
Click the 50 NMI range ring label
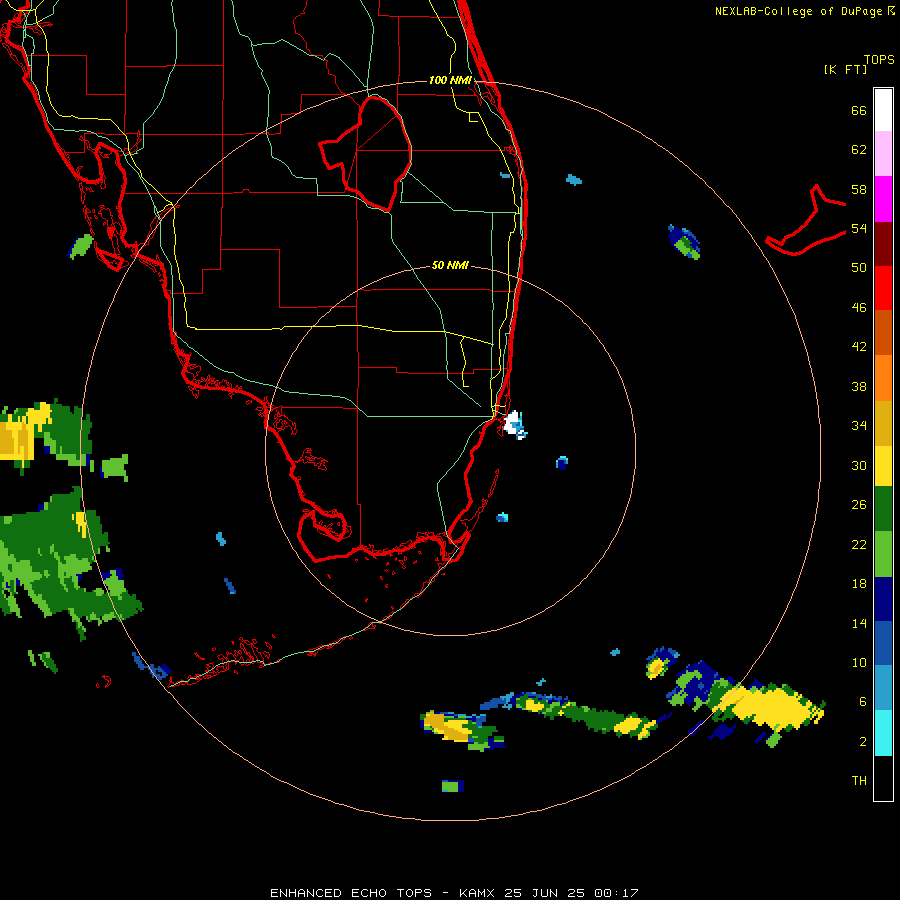pos(450,265)
